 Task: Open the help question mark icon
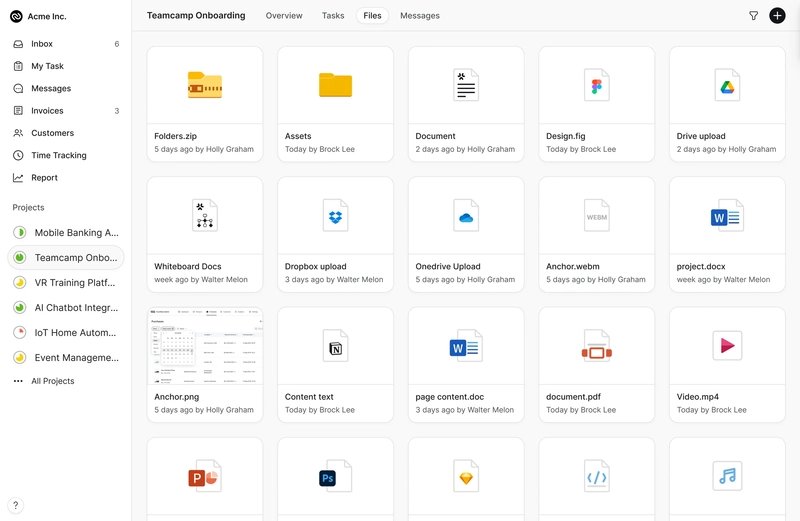[16, 505]
